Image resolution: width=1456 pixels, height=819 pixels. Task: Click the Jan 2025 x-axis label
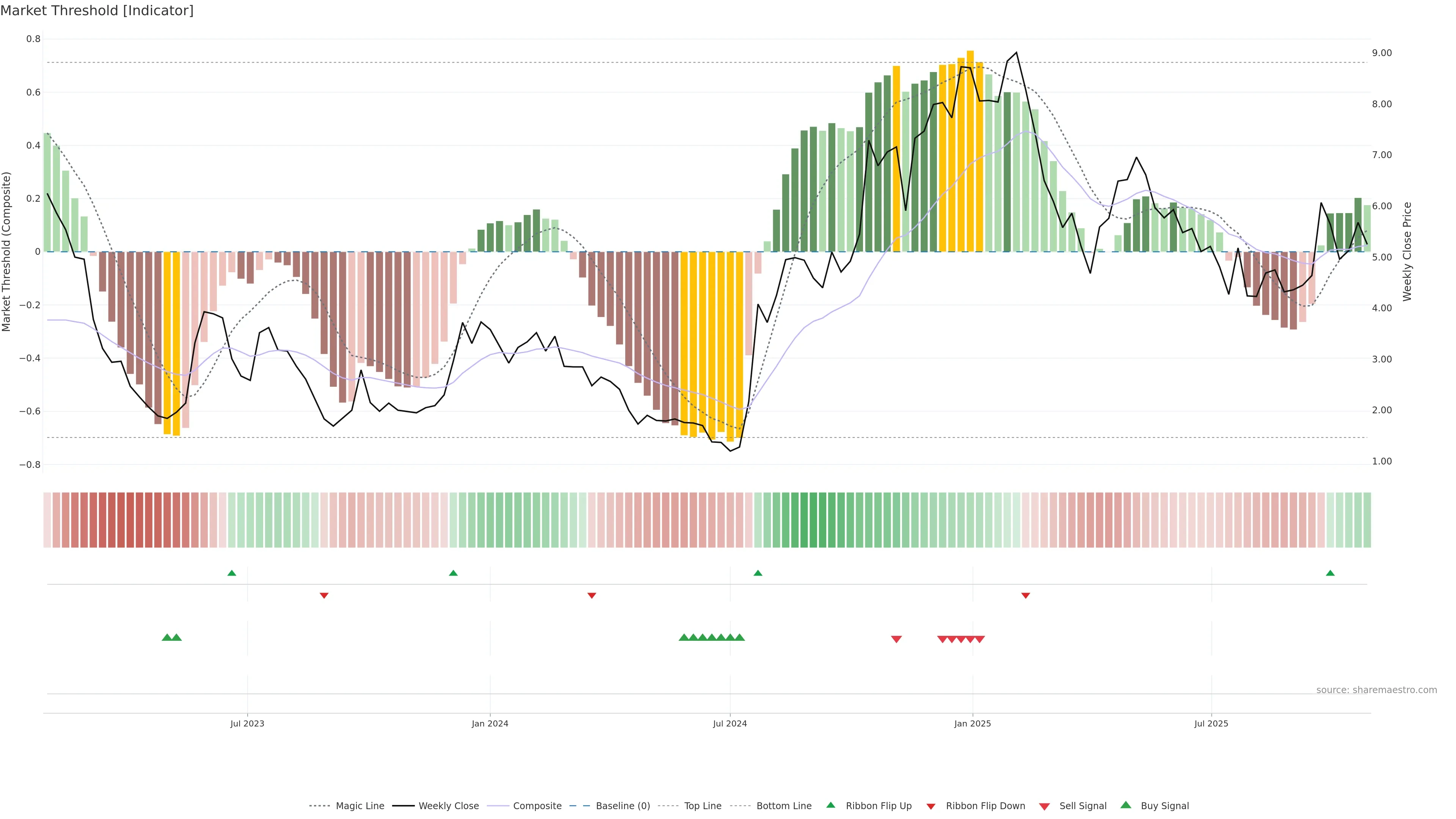972,723
